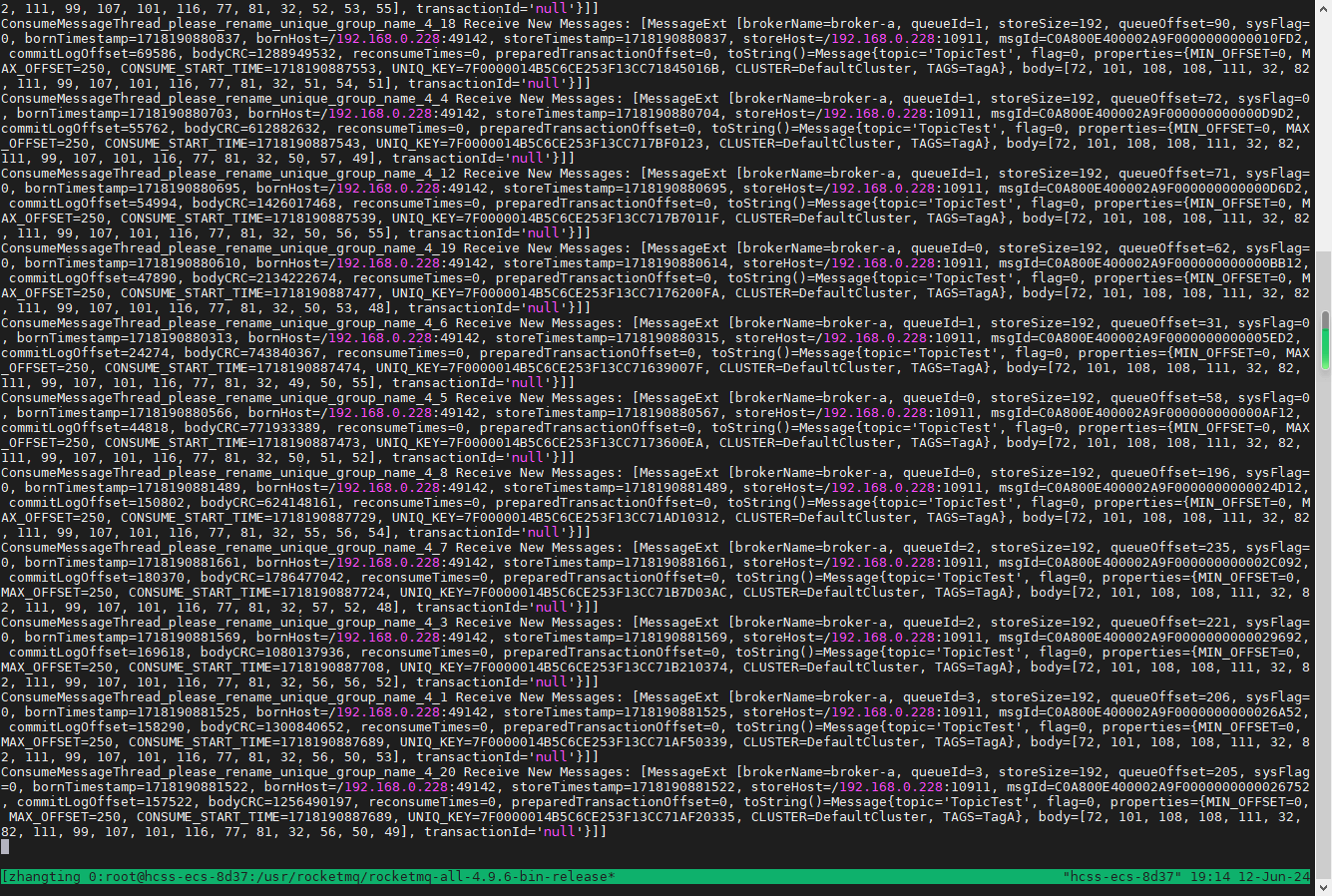Click the value "commitLogOffset=55762"
Screen dimensions: 1332x896
84,129
